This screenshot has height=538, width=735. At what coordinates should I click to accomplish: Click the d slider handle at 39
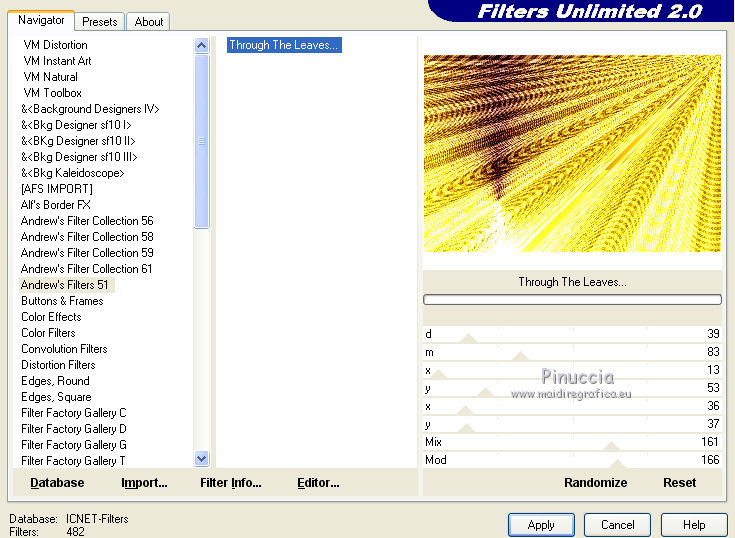pos(468,338)
